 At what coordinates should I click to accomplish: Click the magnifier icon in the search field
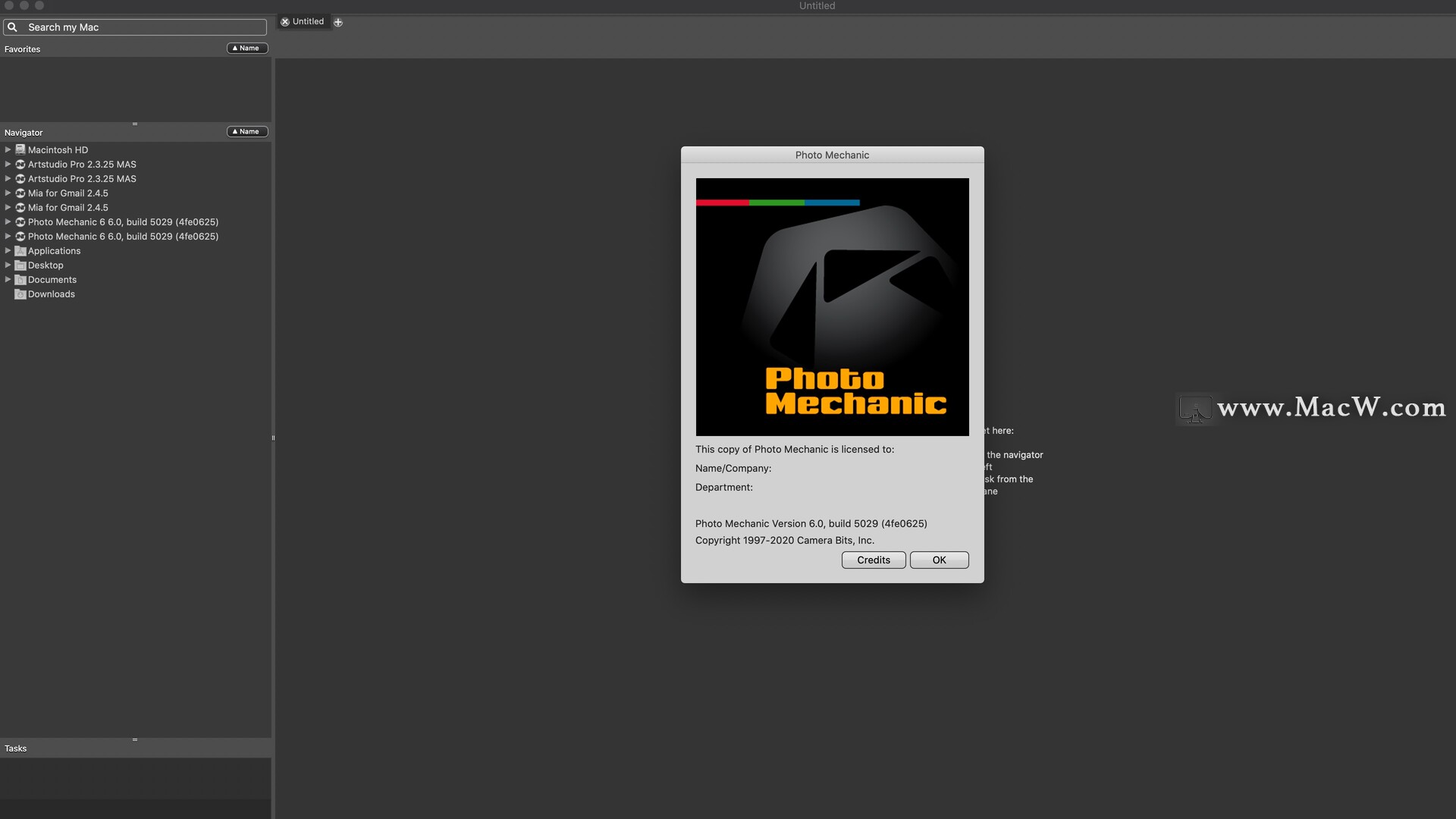point(12,27)
